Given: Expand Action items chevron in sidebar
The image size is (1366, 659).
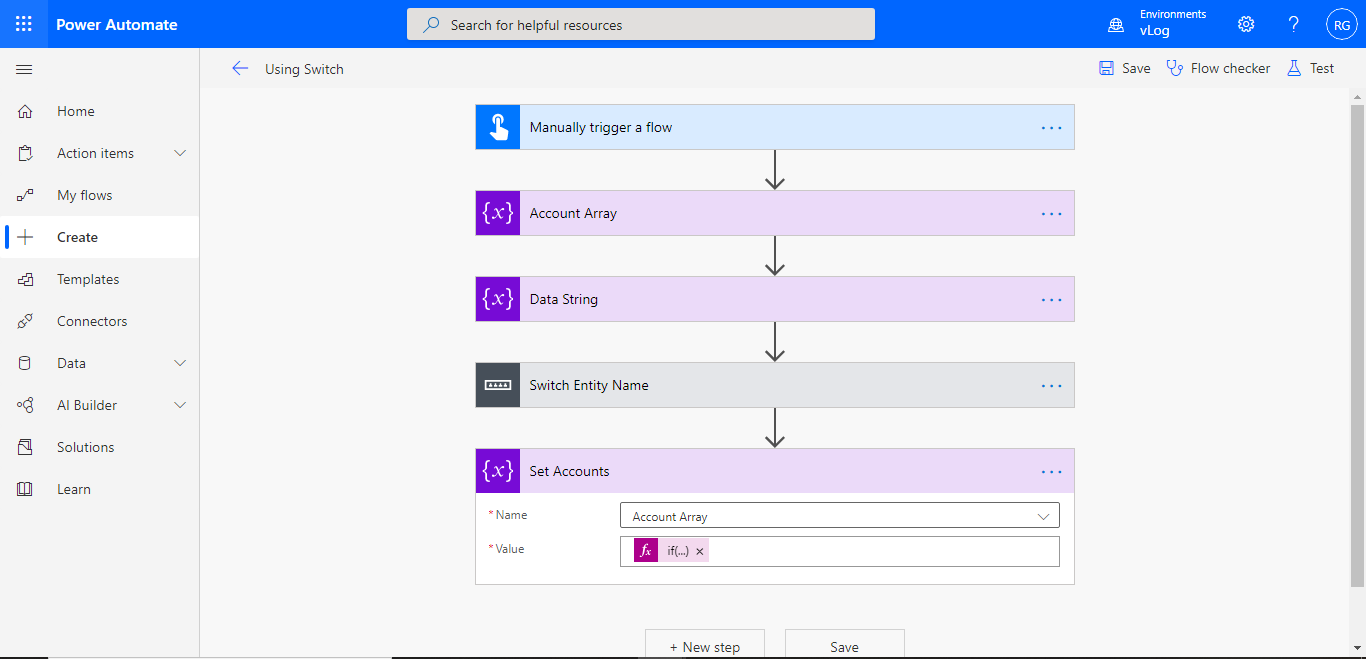Looking at the screenshot, I should point(180,153).
